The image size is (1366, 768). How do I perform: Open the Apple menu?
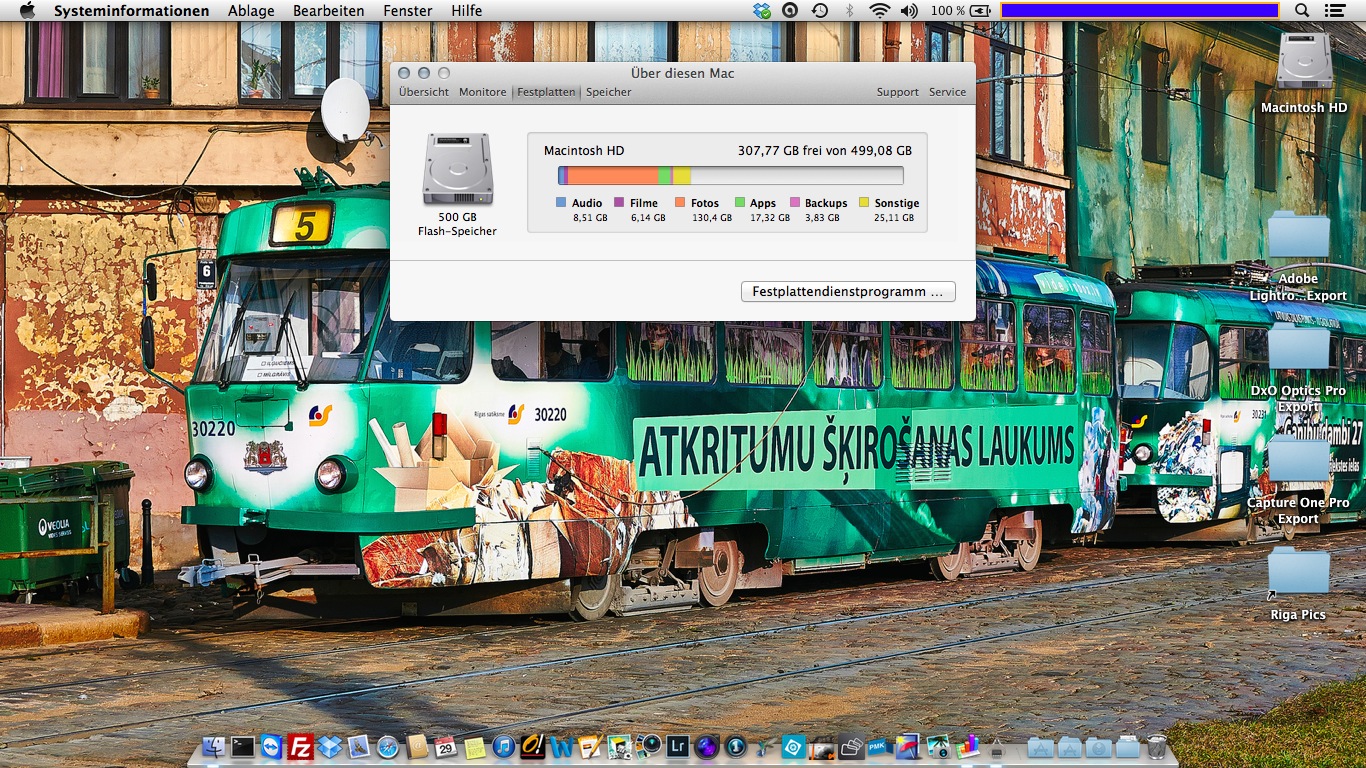pyautogui.click(x=27, y=11)
